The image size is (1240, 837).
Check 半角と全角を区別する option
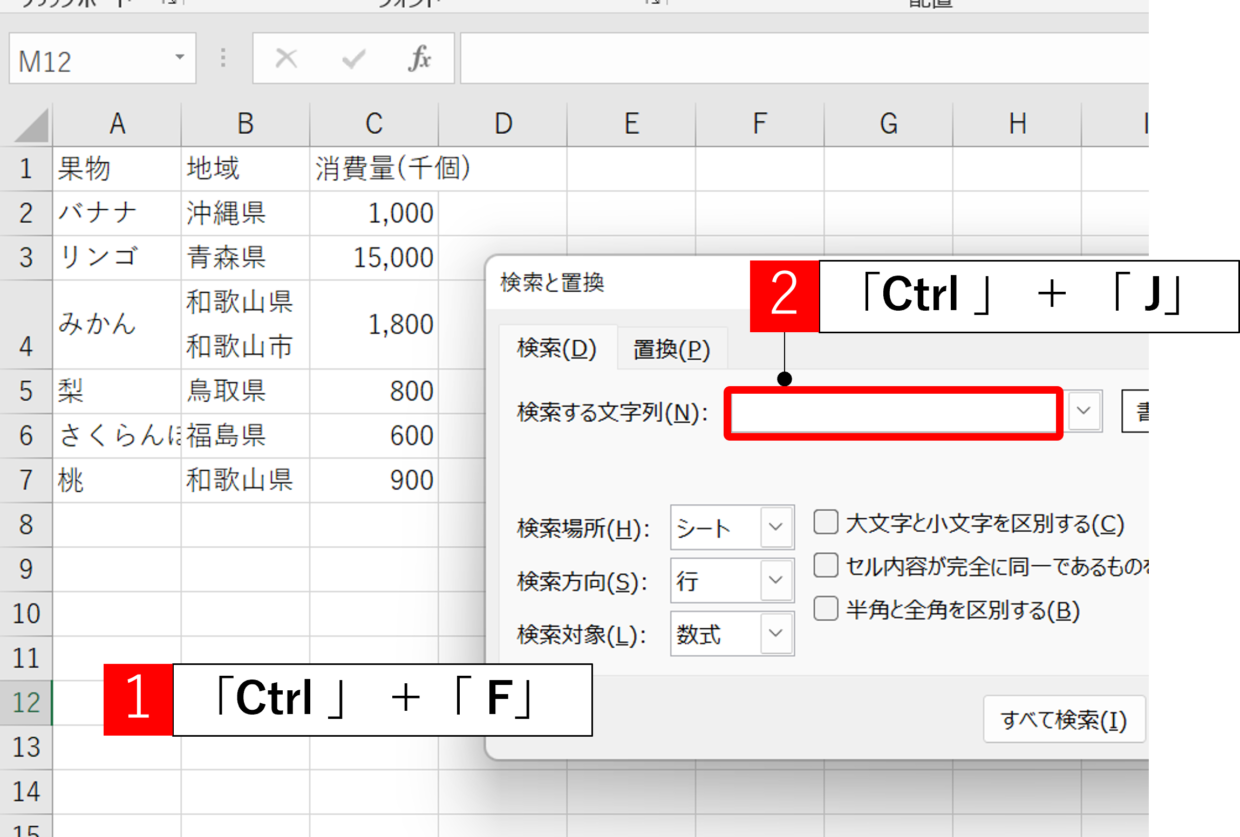826,609
